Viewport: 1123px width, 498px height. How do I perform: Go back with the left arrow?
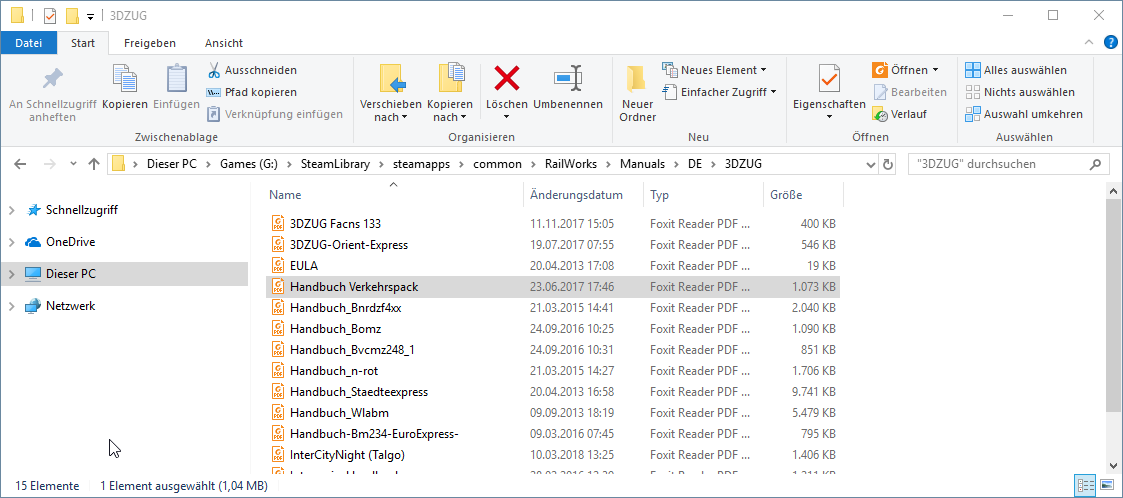click(20, 164)
